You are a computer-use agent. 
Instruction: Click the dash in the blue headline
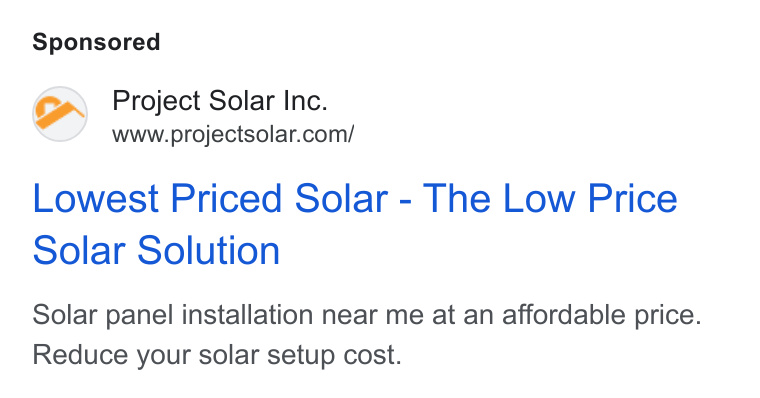[x=406, y=200]
